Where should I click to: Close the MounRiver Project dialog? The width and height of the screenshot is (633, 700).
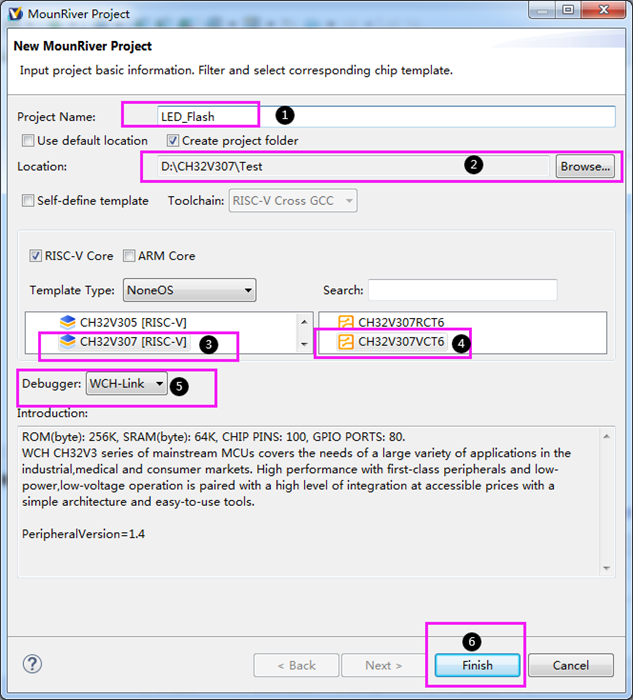point(604,10)
